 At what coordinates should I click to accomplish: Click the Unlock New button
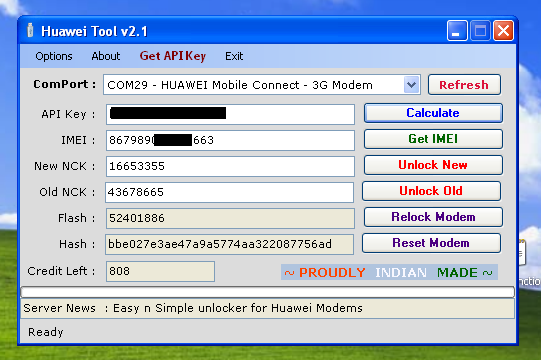coord(433,165)
